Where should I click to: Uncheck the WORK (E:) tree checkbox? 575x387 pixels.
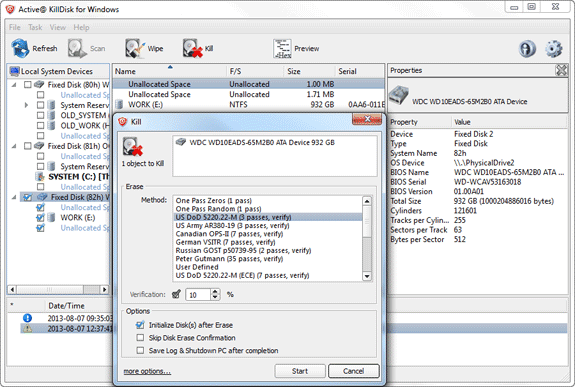[x=40, y=218]
